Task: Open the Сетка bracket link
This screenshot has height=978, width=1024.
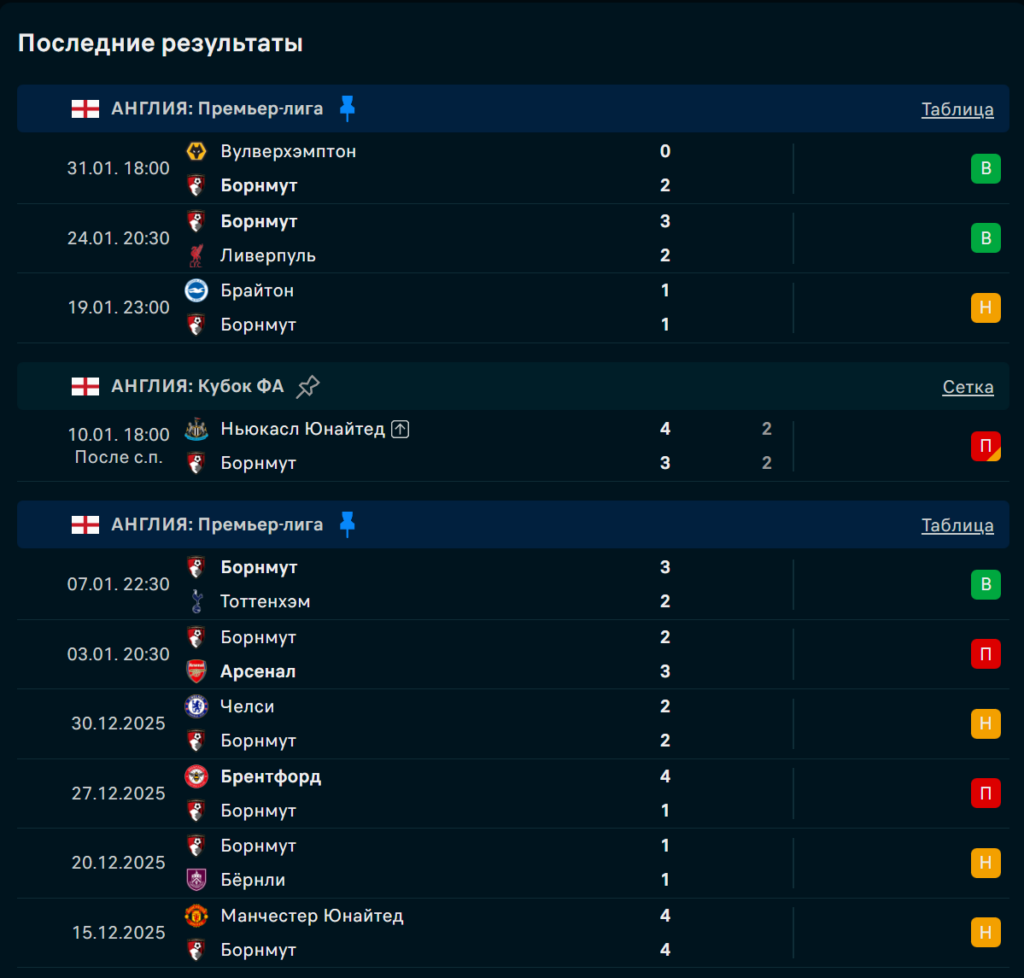Action: 967,387
